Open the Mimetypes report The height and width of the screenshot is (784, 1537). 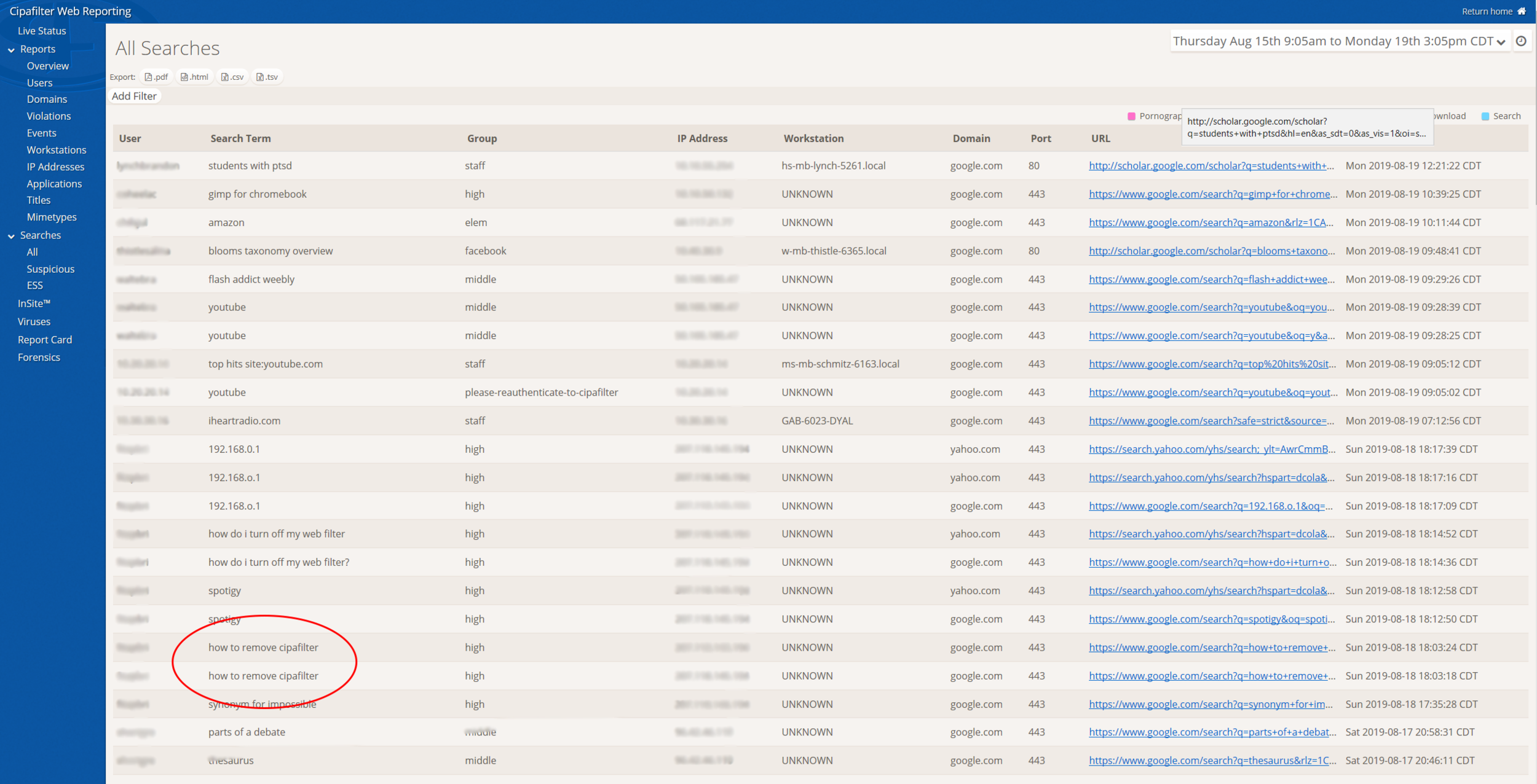(x=52, y=217)
